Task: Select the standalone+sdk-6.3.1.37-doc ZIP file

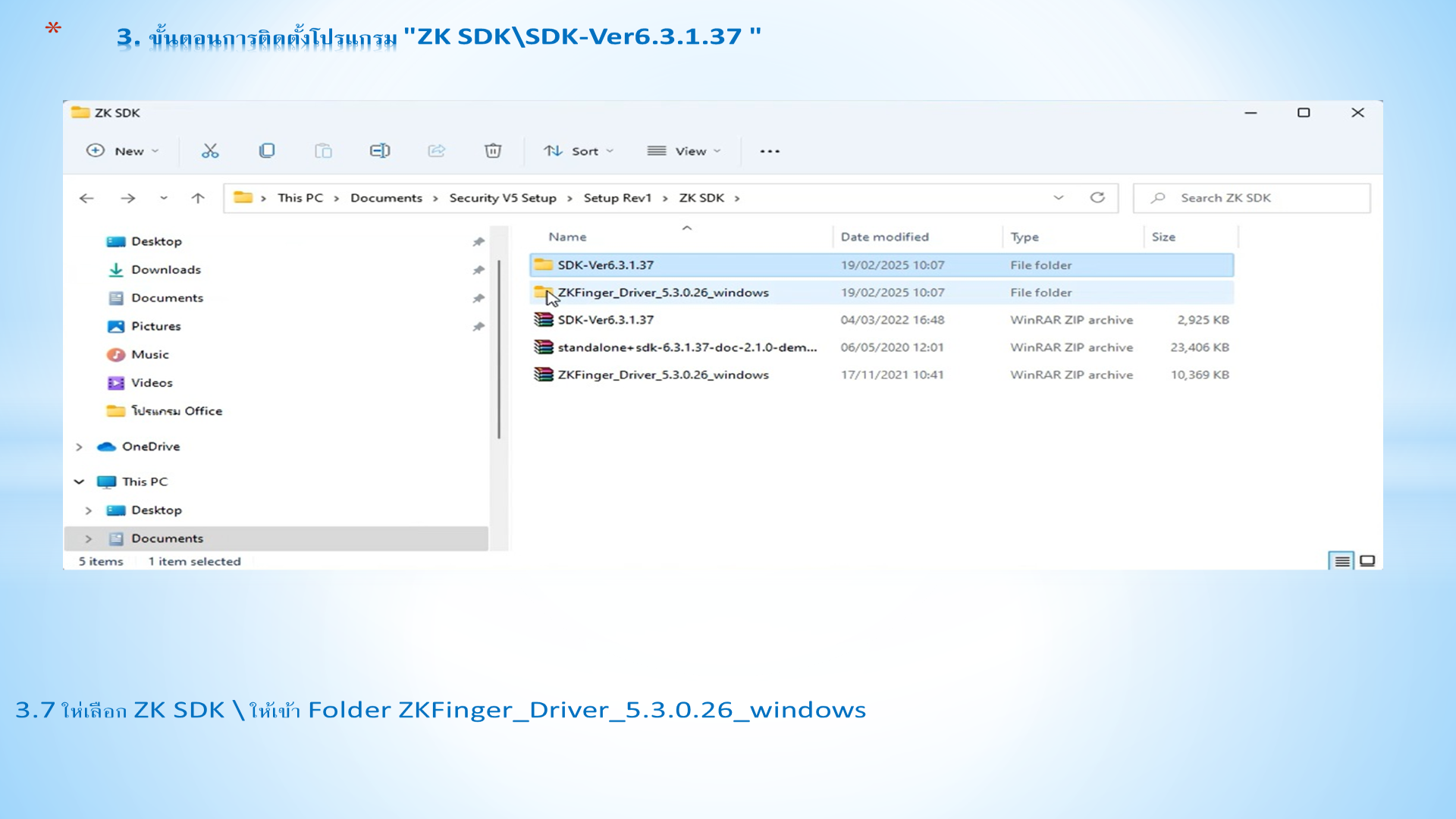Action: (688, 347)
